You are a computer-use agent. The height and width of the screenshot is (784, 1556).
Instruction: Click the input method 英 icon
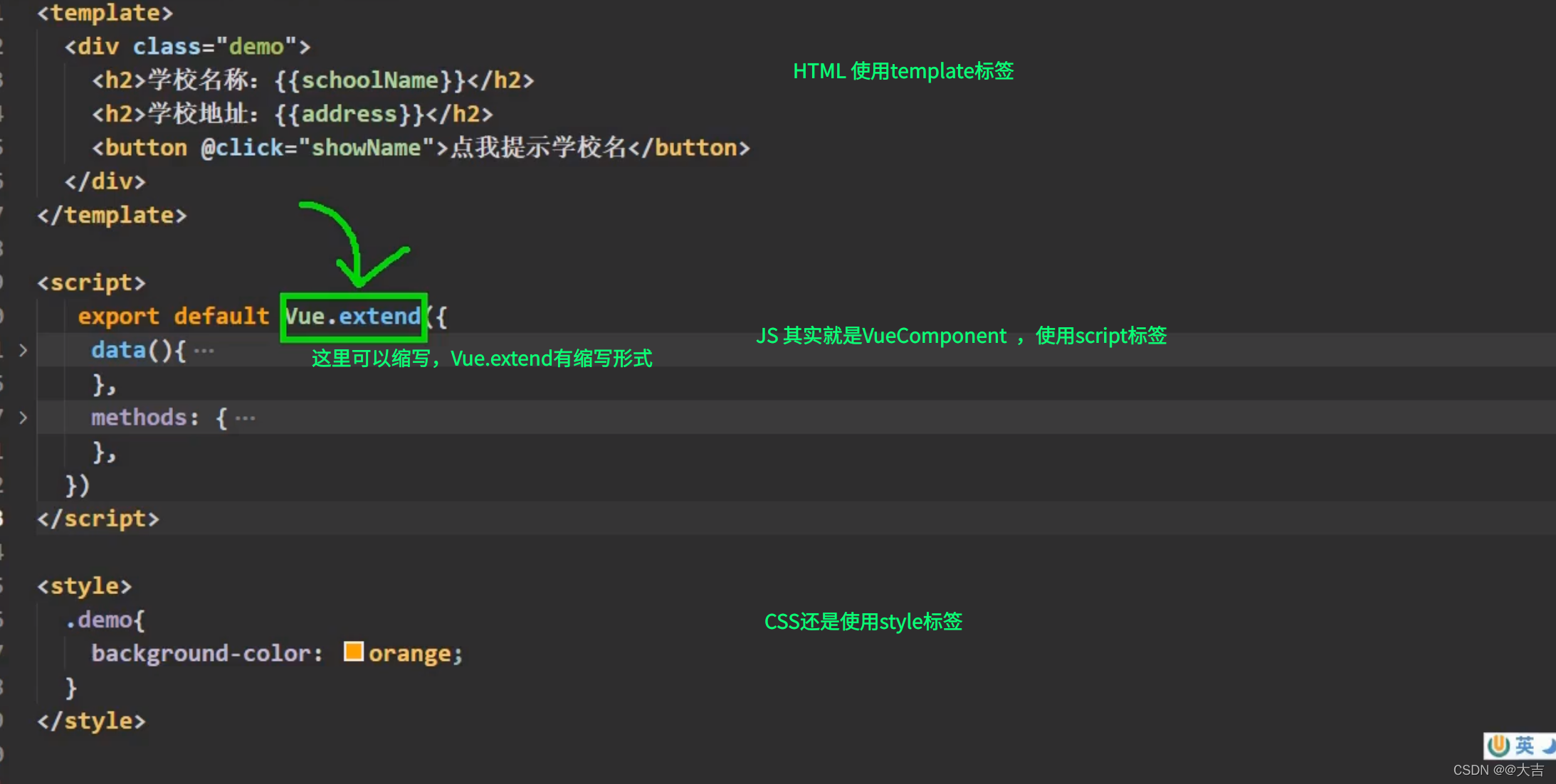1524,745
